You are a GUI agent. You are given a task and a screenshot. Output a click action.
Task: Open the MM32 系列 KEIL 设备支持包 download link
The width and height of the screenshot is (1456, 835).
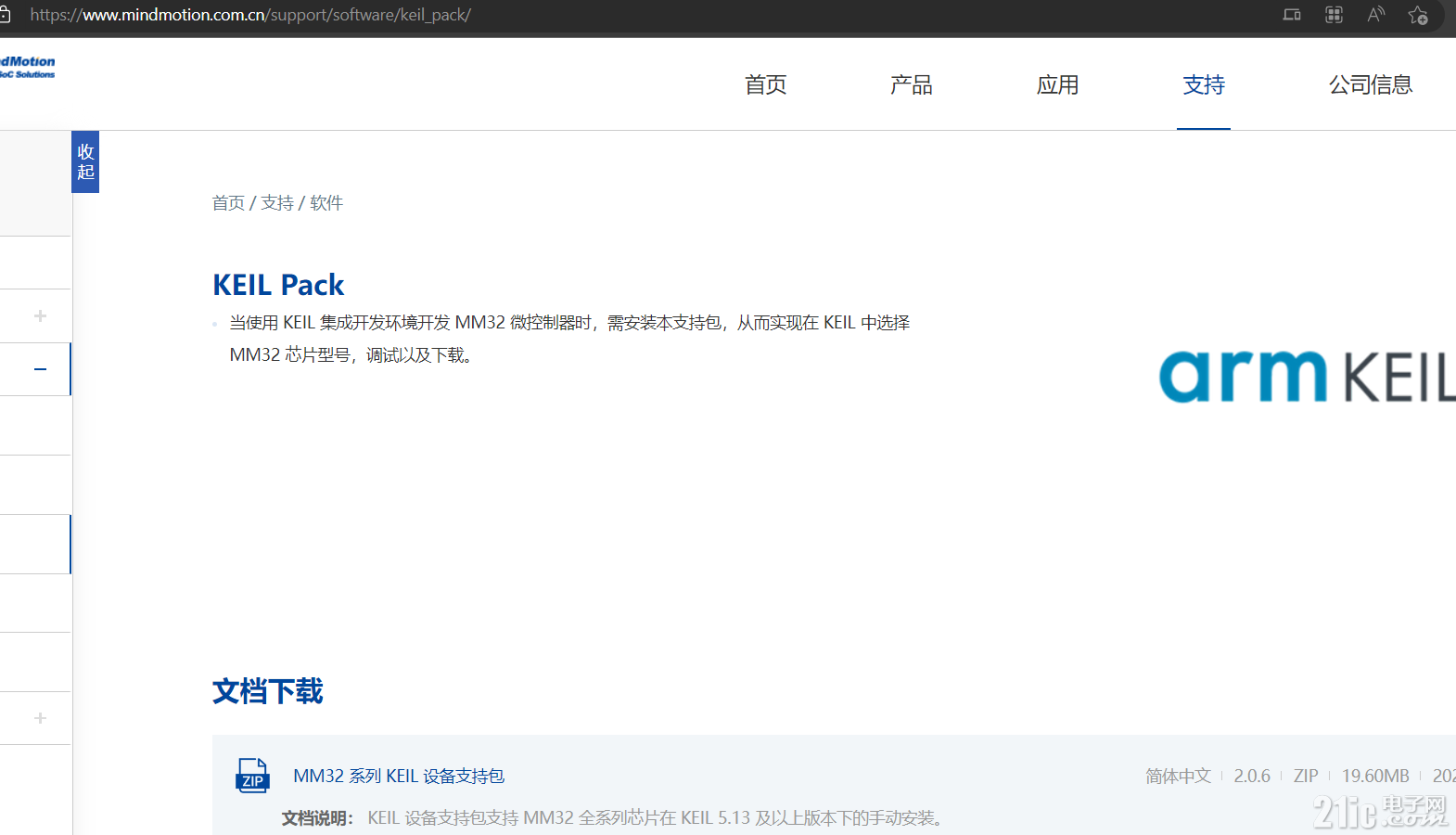tap(399, 776)
